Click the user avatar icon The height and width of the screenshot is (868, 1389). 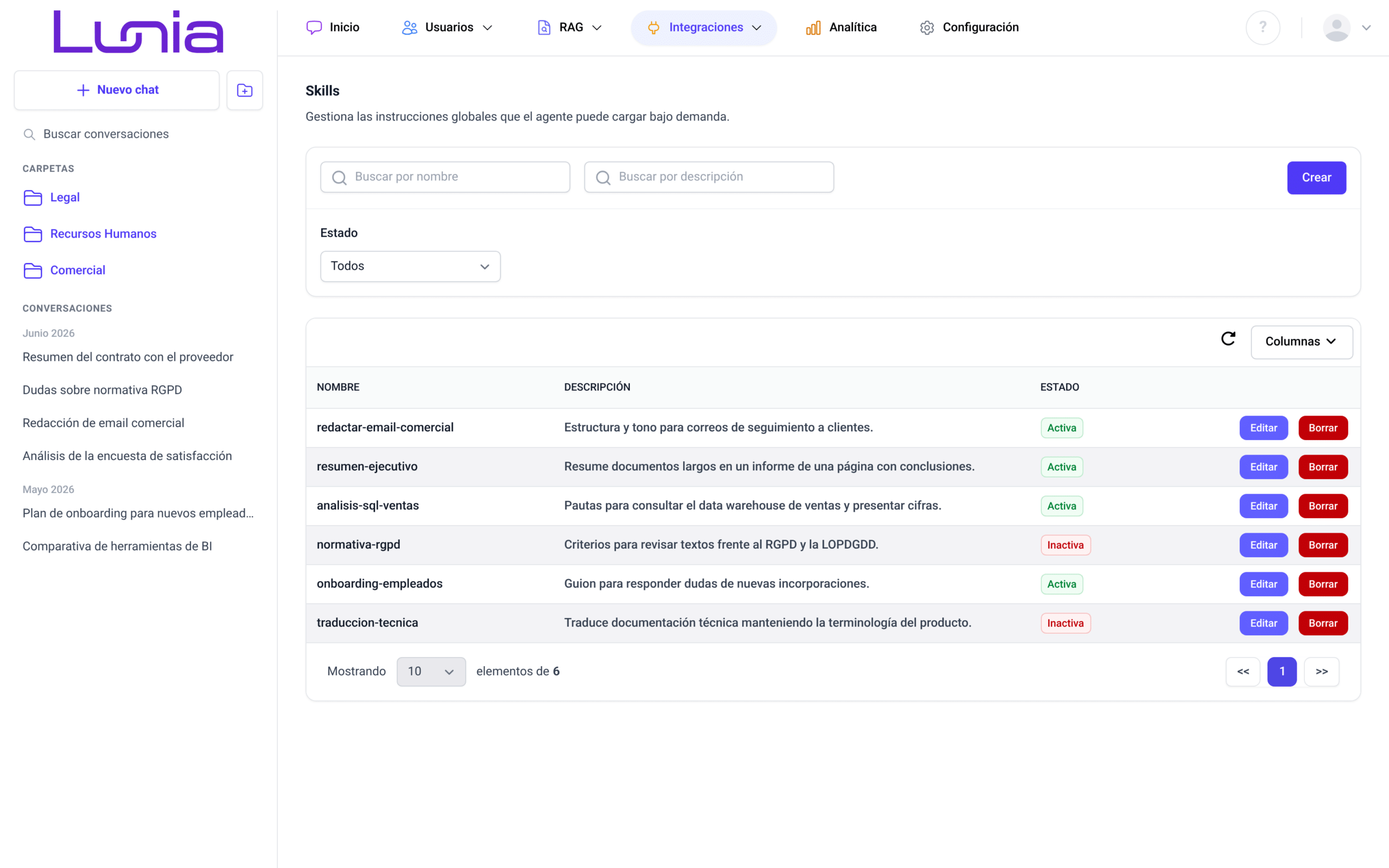(1336, 28)
